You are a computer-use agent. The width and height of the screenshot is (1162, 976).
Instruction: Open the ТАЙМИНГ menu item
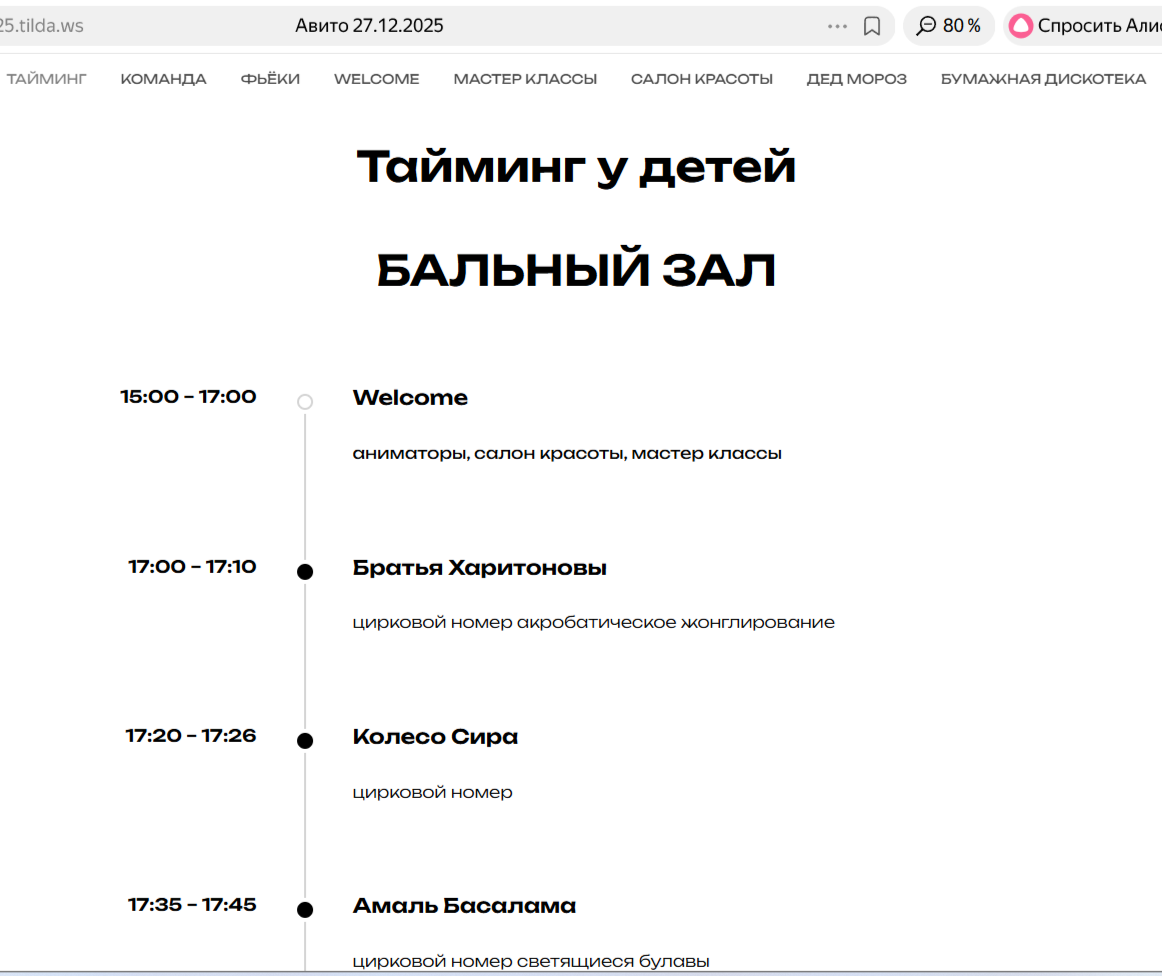[46, 79]
